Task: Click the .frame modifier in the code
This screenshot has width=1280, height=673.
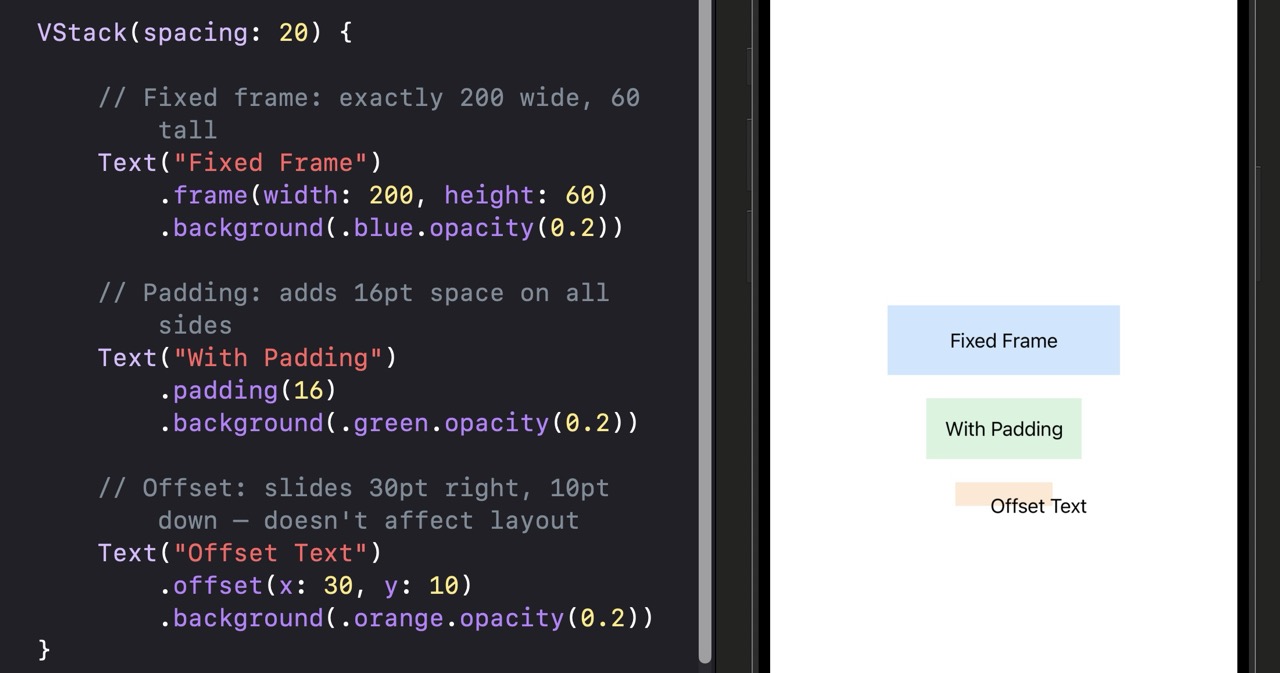Action: pos(211,195)
